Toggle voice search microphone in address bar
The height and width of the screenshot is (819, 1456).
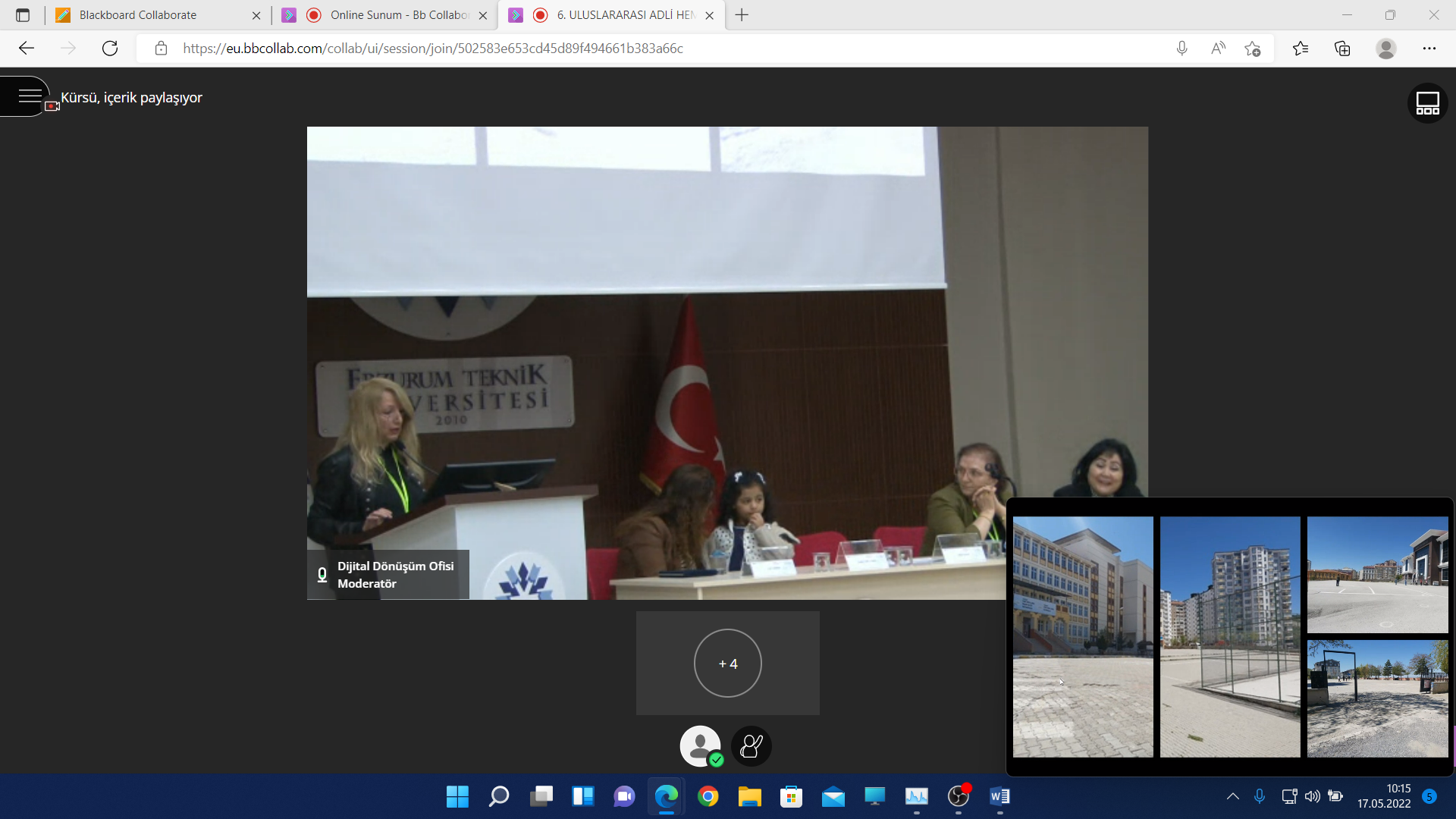[1181, 49]
